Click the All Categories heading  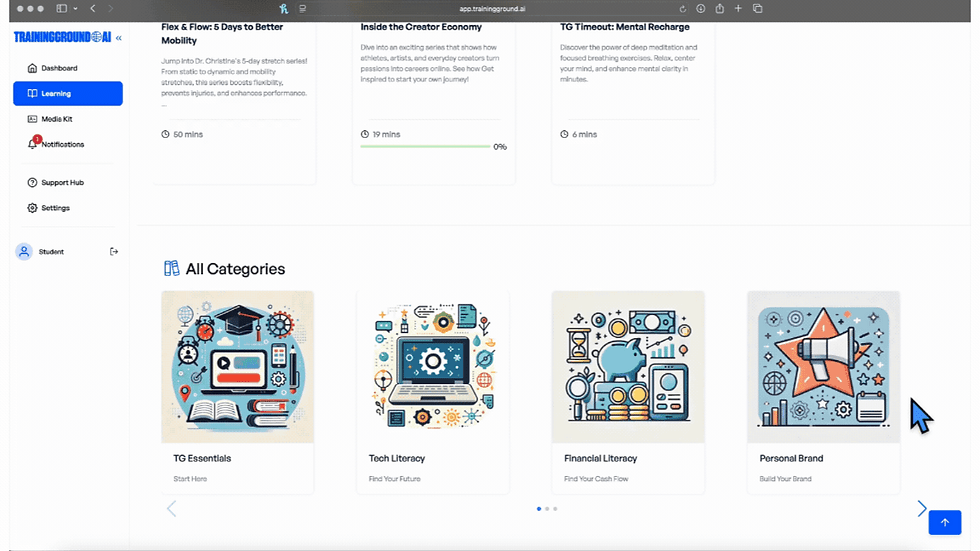tap(235, 269)
